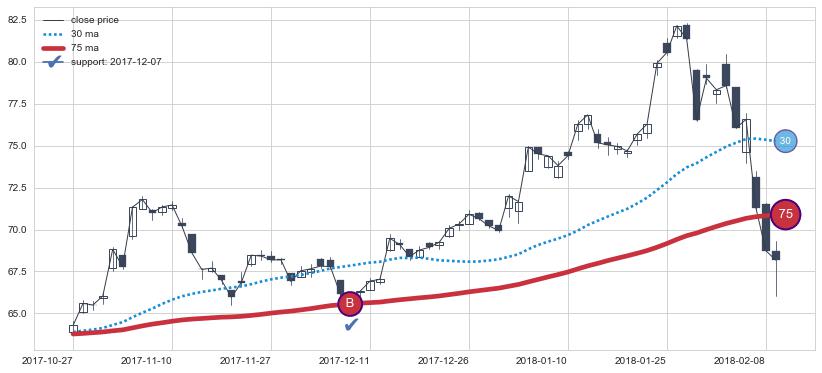This screenshot has width=822, height=373.
Task: Click the 65.0 y-axis tick label
Action: tap(18, 314)
